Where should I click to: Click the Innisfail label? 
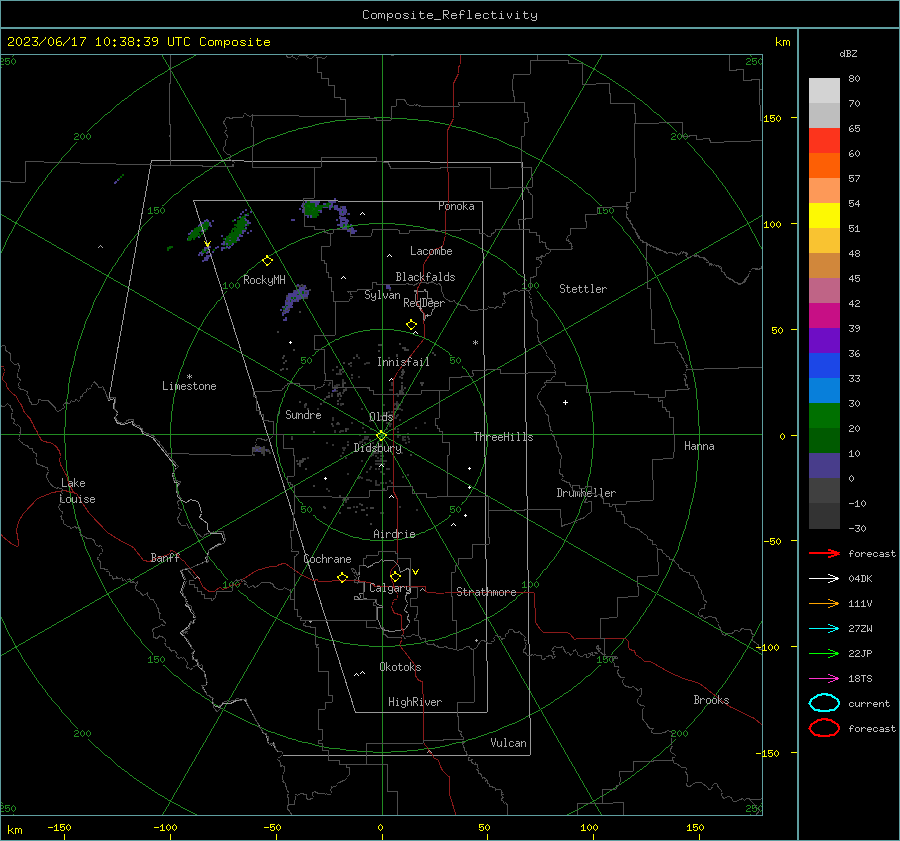[403, 362]
